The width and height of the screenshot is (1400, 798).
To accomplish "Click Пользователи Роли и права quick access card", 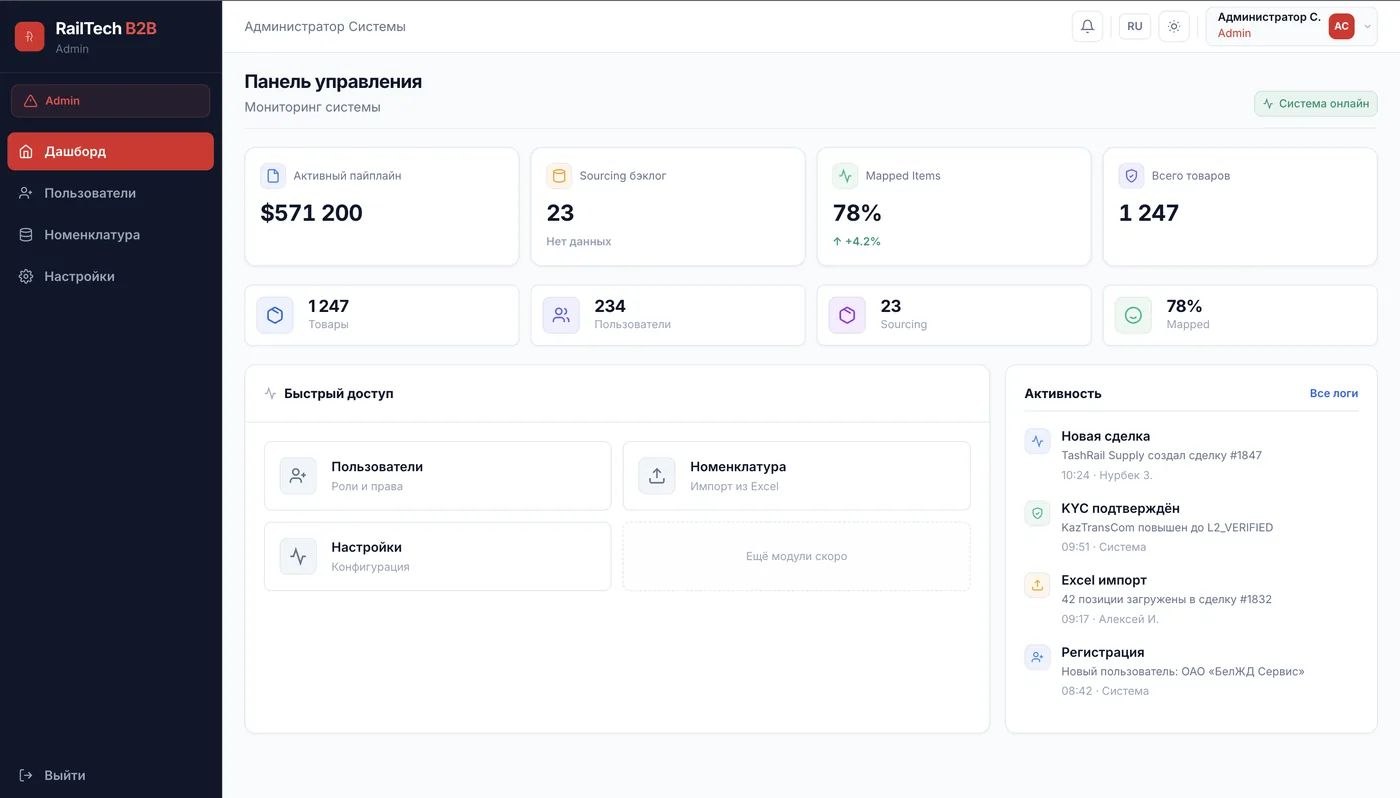I will pyautogui.click(x=437, y=475).
